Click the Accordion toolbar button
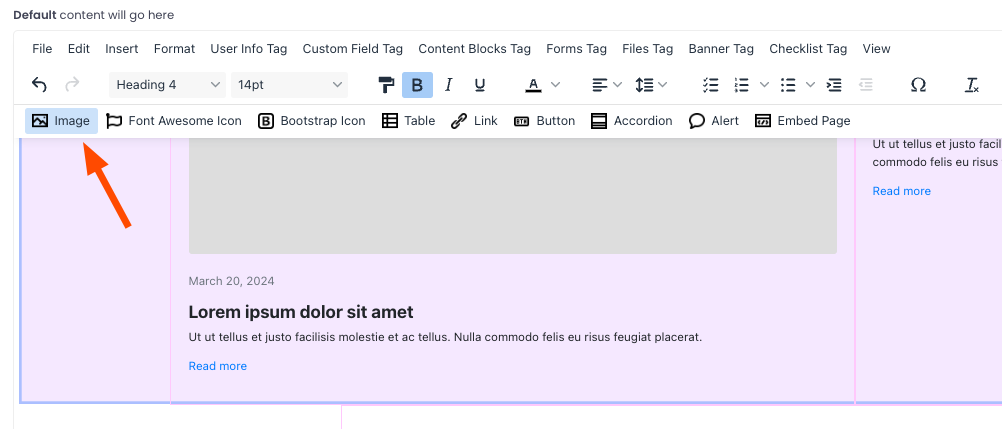The height and width of the screenshot is (429, 1002). coord(631,121)
